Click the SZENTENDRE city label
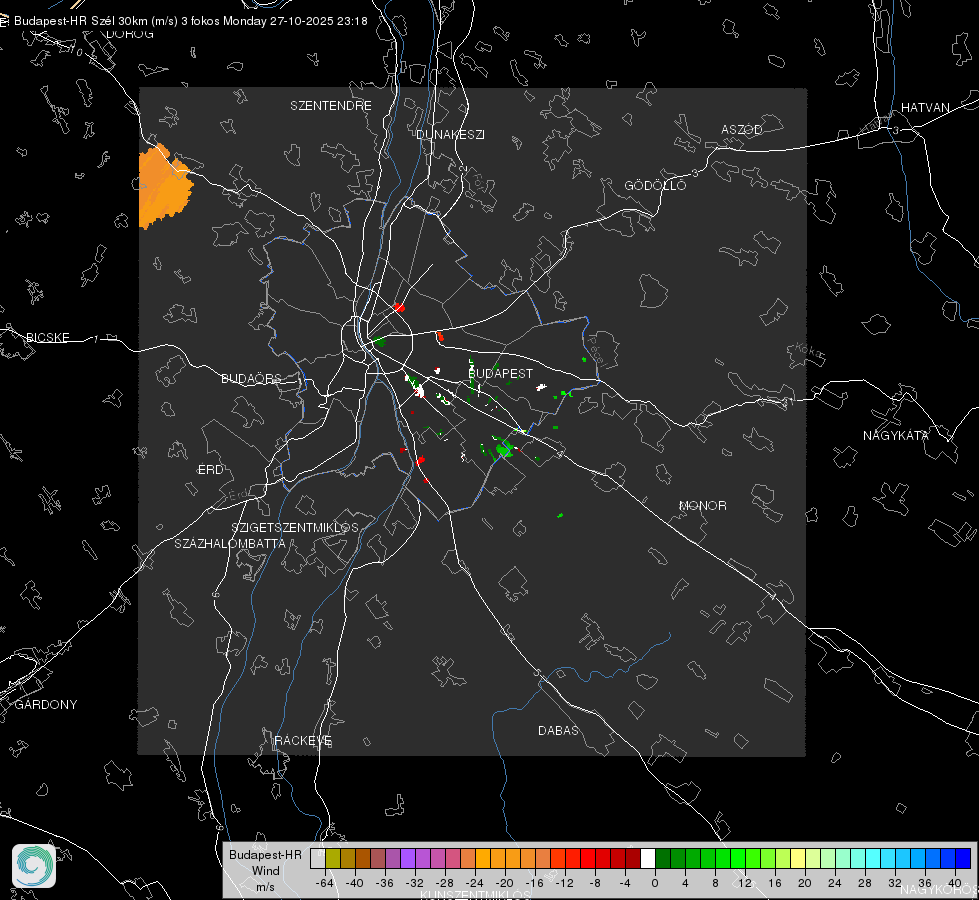Viewport: 979px width, 900px height. pyautogui.click(x=331, y=106)
